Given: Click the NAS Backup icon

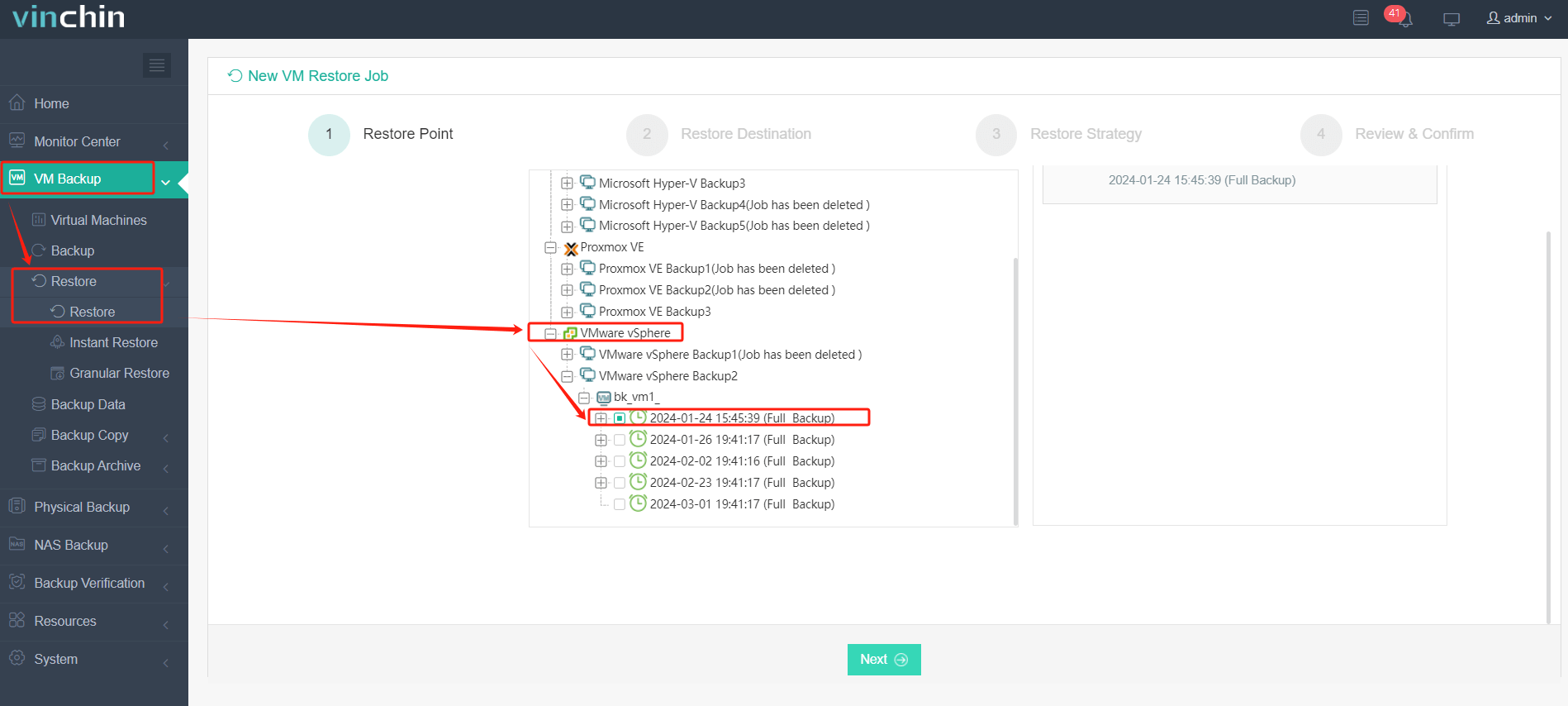Looking at the screenshot, I should 17,544.
